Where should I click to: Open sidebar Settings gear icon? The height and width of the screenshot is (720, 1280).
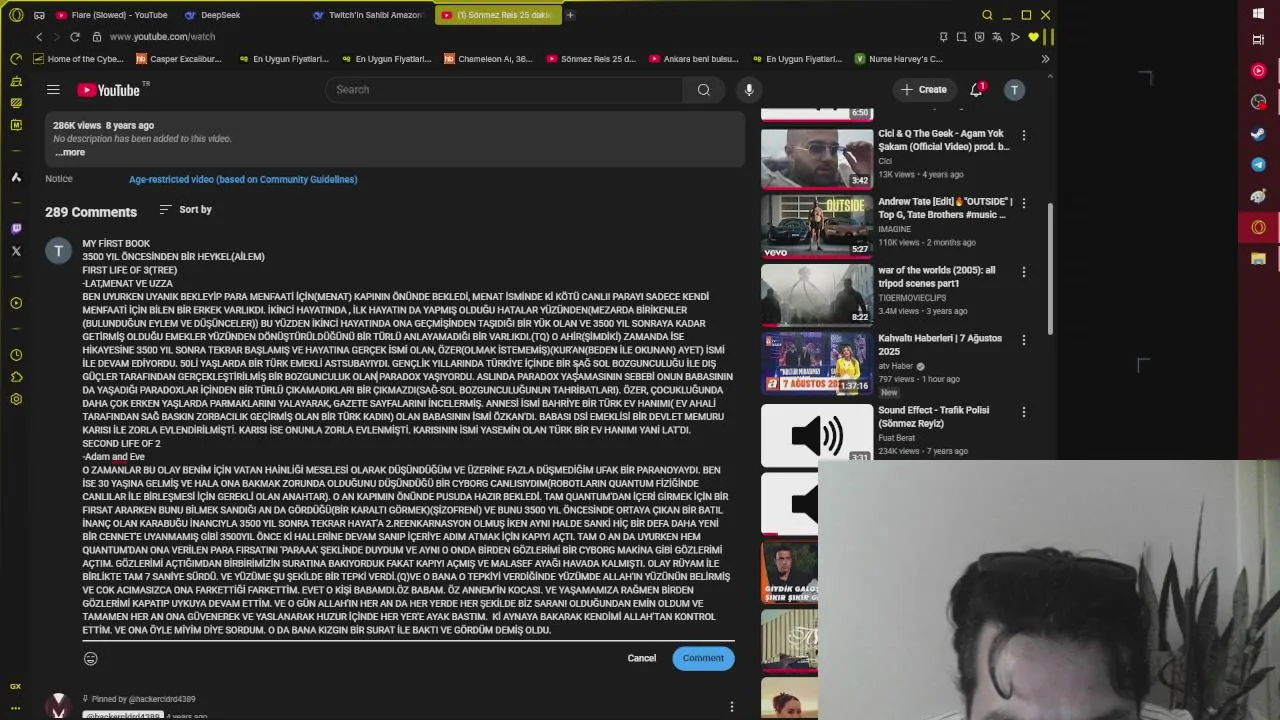[x=16, y=399]
